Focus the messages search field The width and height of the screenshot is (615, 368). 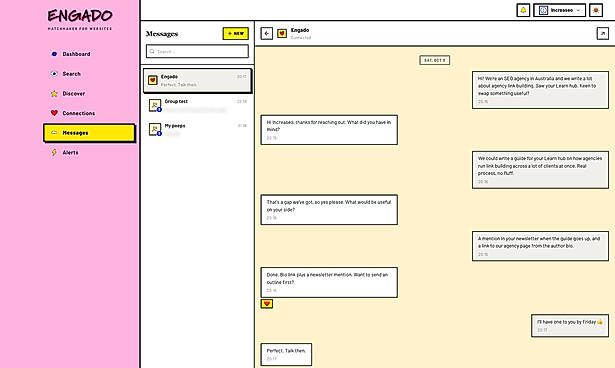pyautogui.click(x=197, y=51)
